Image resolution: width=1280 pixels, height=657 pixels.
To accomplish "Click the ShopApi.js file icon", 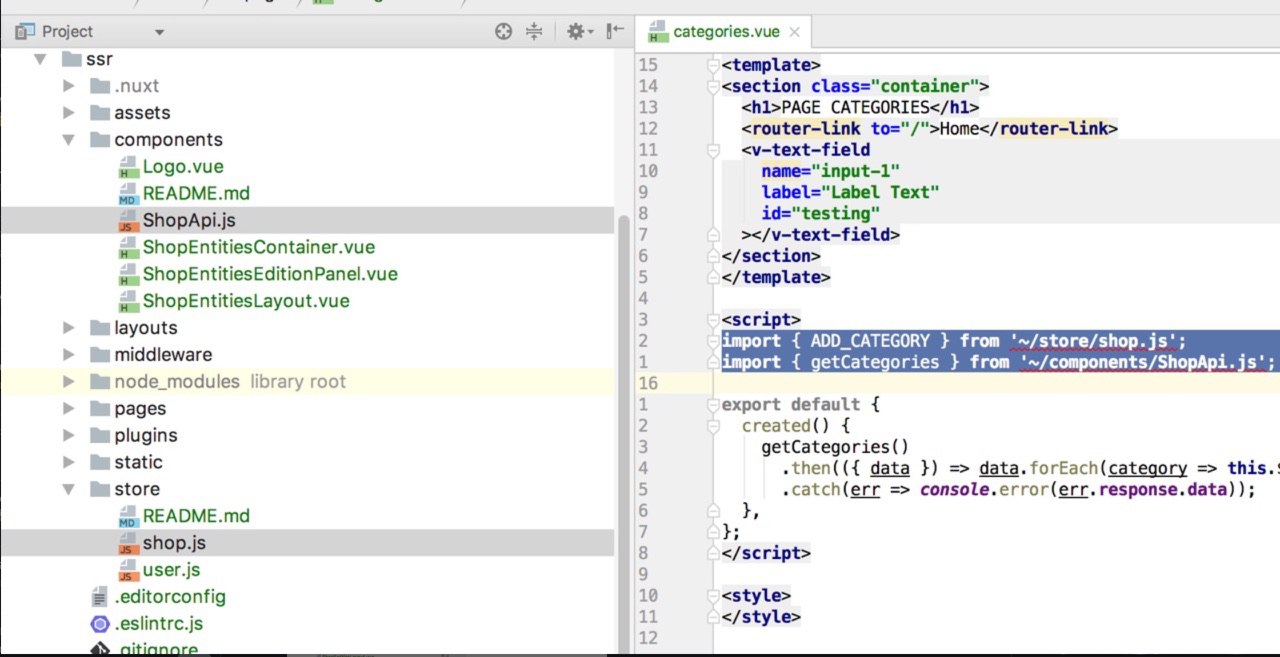I will (127, 221).
